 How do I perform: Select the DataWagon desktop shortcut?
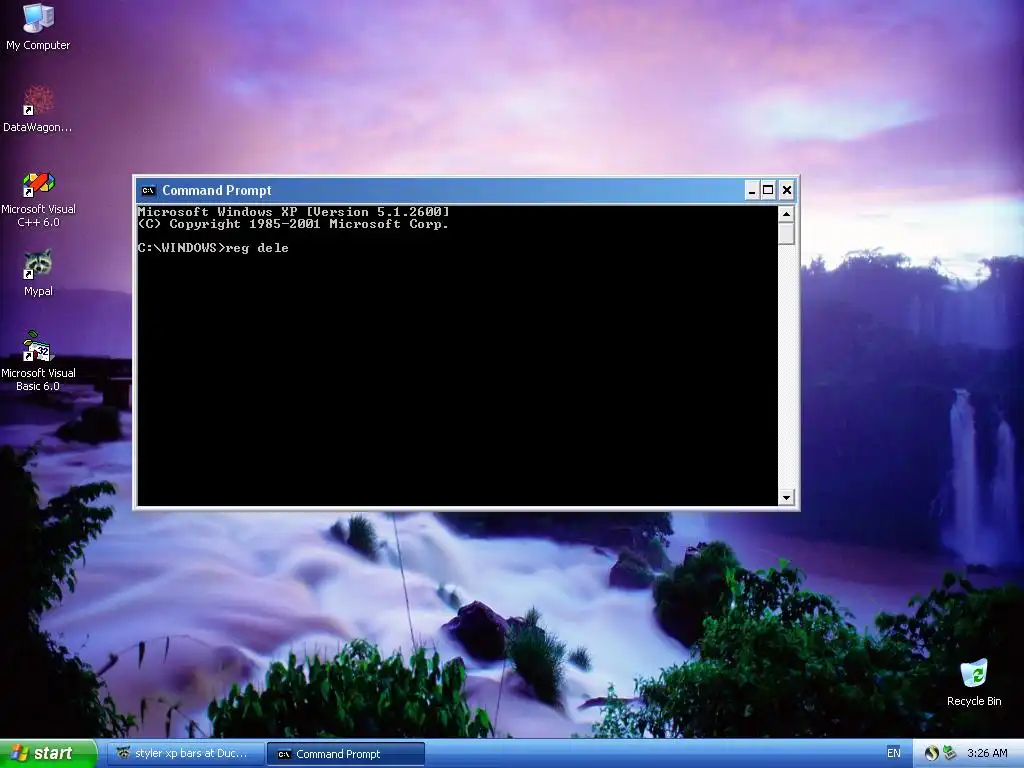pos(38,108)
